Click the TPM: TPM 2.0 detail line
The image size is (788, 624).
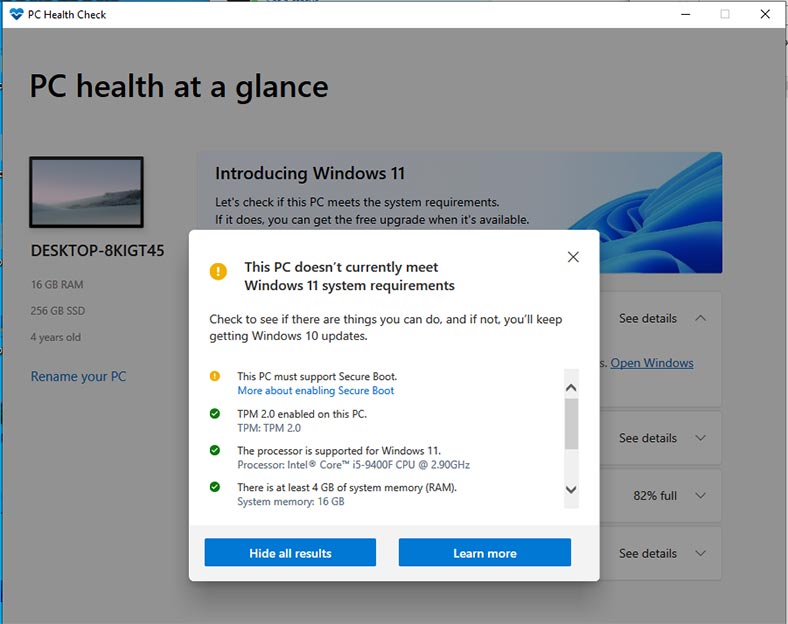point(269,428)
